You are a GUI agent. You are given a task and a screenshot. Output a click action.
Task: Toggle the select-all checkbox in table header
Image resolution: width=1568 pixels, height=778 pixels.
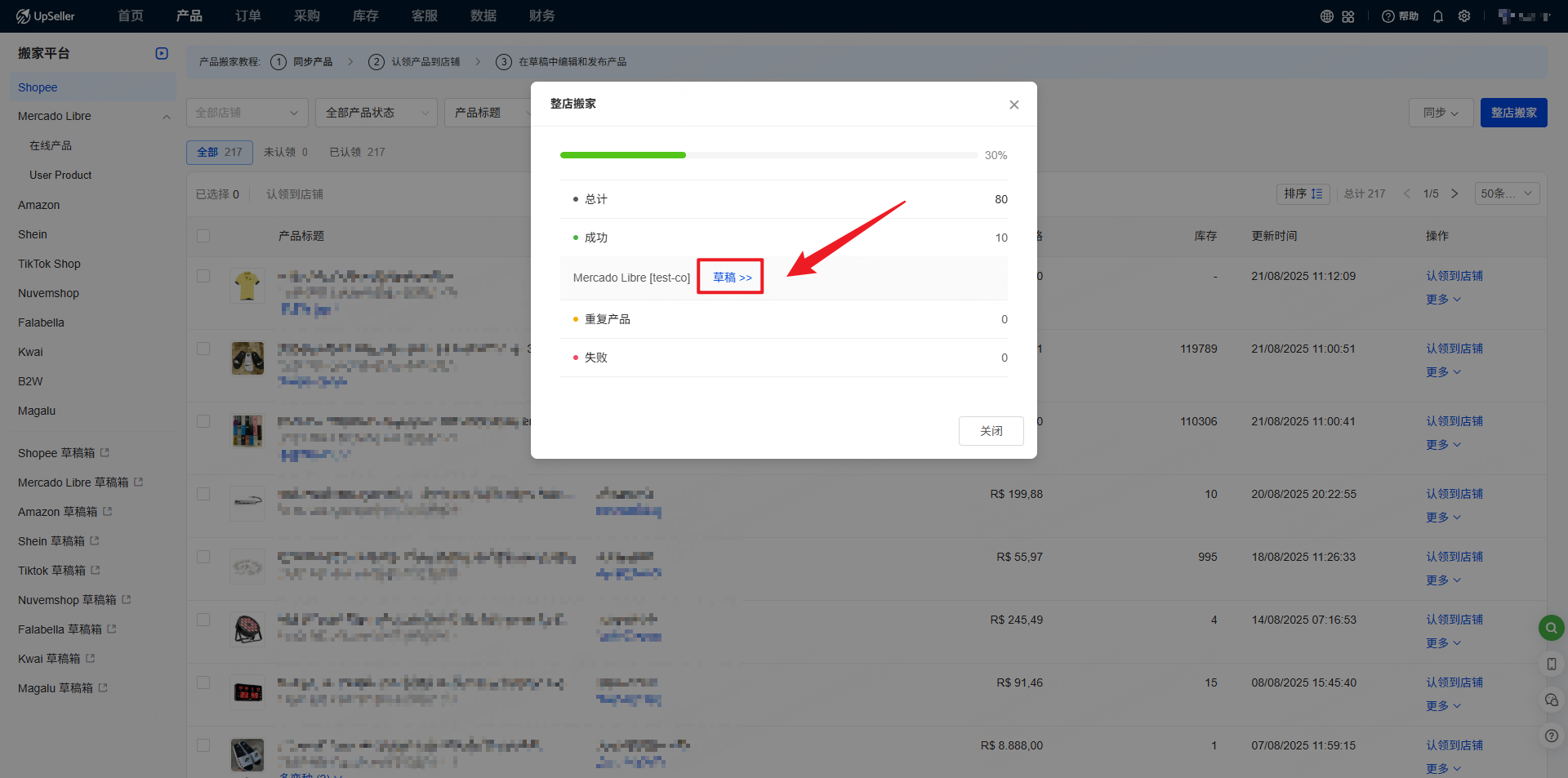click(x=203, y=236)
